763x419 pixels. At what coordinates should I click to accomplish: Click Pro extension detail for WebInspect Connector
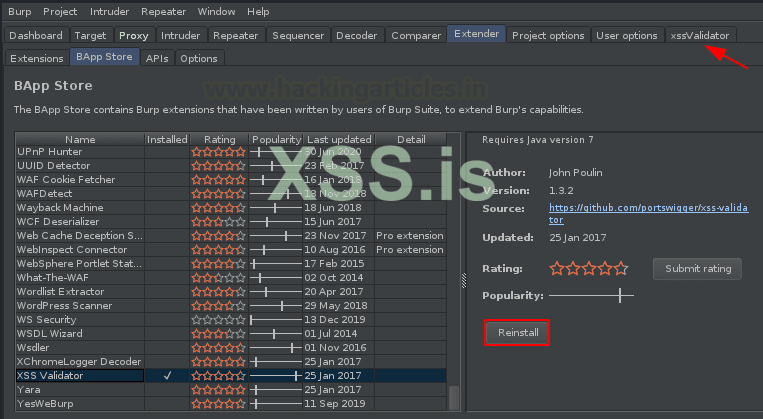(x=410, y=250)
